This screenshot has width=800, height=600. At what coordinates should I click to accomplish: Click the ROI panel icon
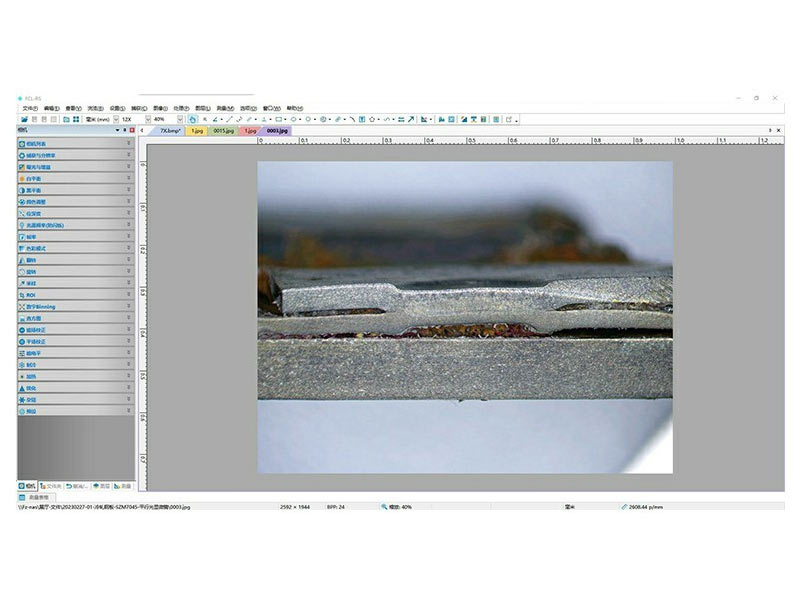pos(22,295)
